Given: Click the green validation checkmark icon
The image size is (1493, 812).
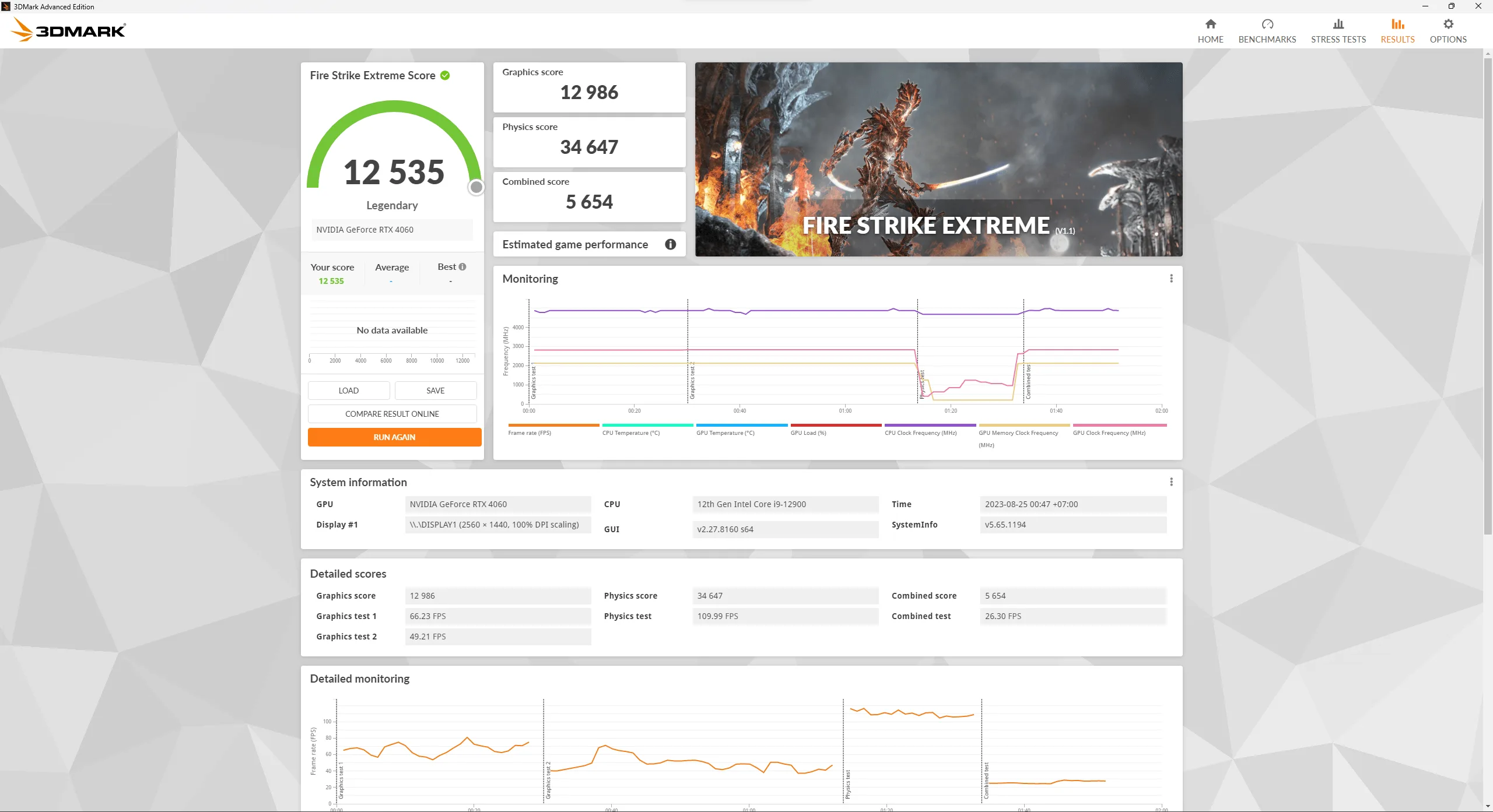Looking at the screenshot, I should pyautogui.click(x=445, y=75).
